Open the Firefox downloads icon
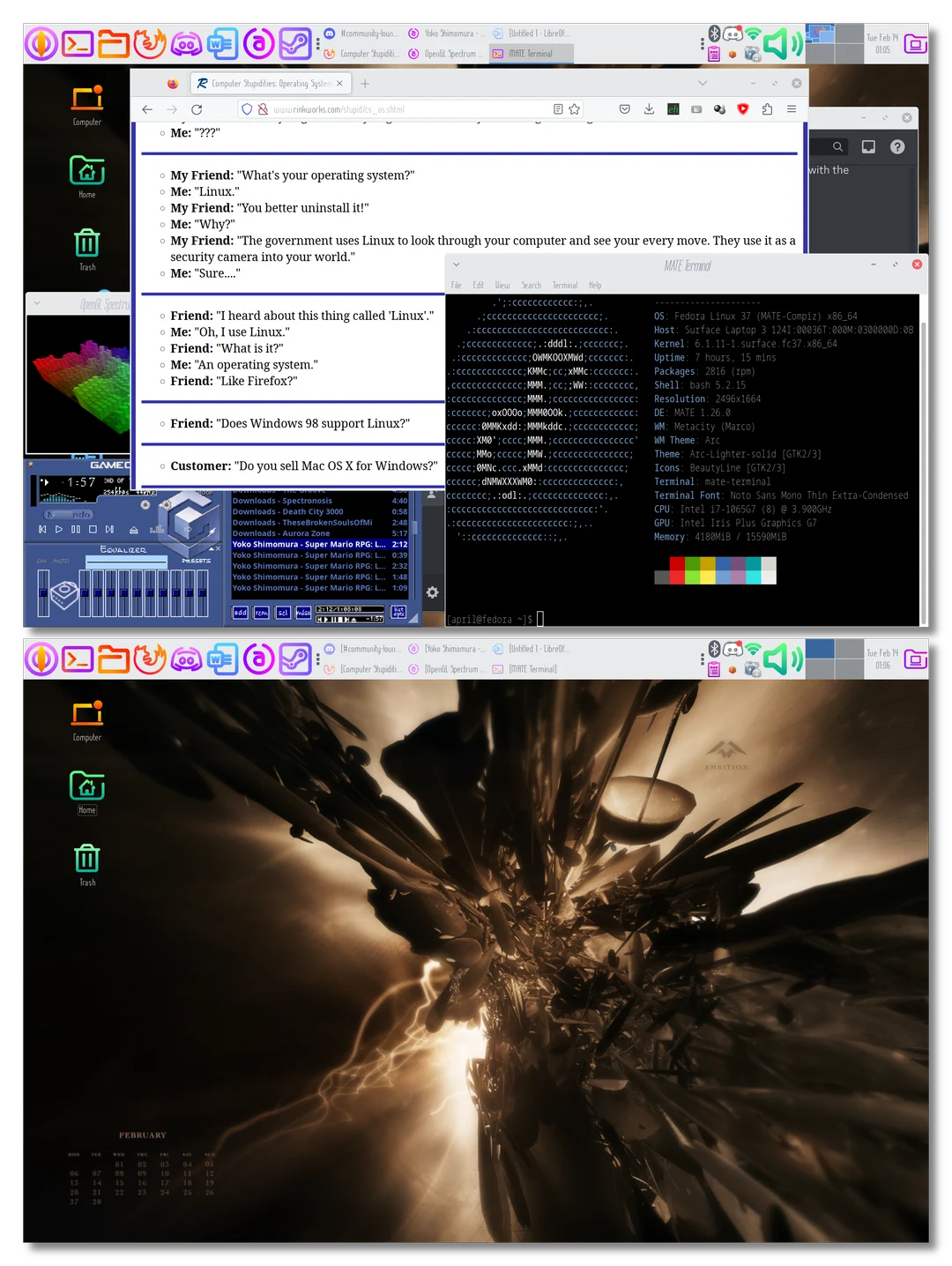The image size is (952, 1266). coord(649,108)
